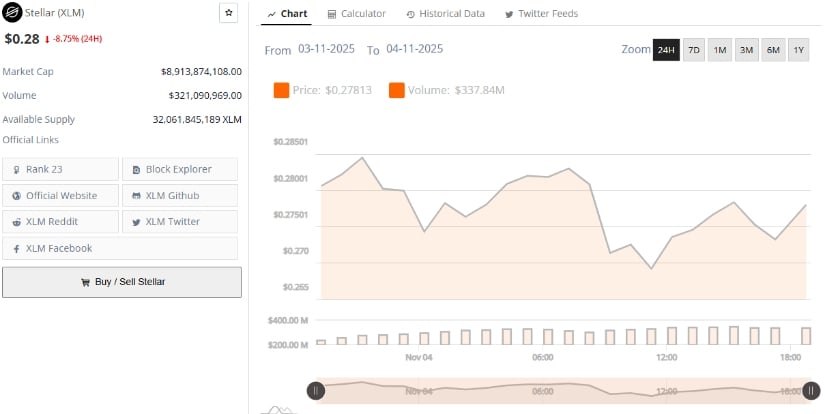Open the Block Explorer link
This screenshot has width=825, height=414.
pyautogui.click(x=180, y=169)
